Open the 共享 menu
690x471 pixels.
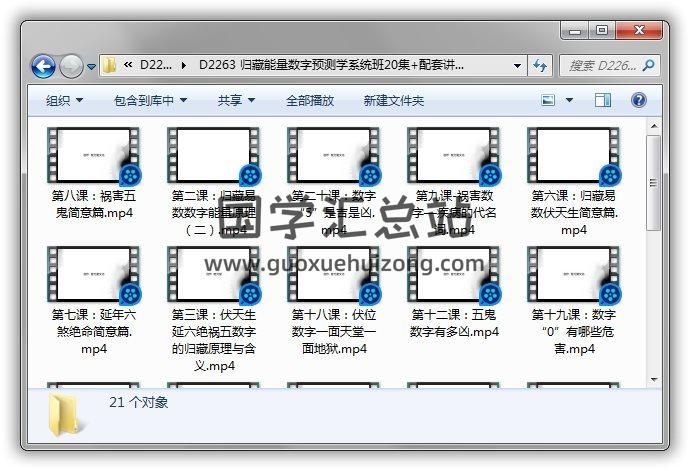coord(236,101)
